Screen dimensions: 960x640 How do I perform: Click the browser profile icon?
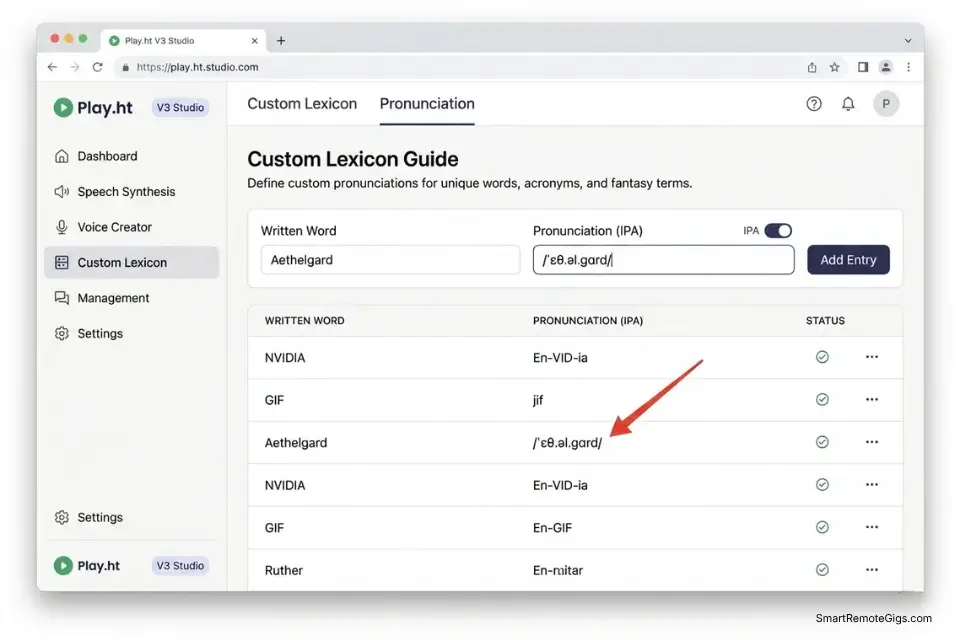tap(885, 67)
